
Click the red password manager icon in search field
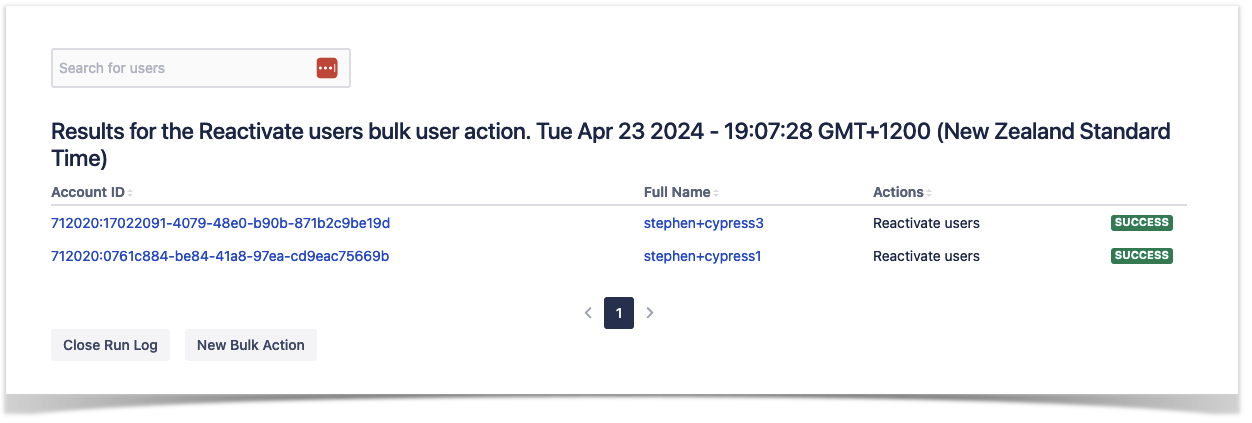point(326,68)
